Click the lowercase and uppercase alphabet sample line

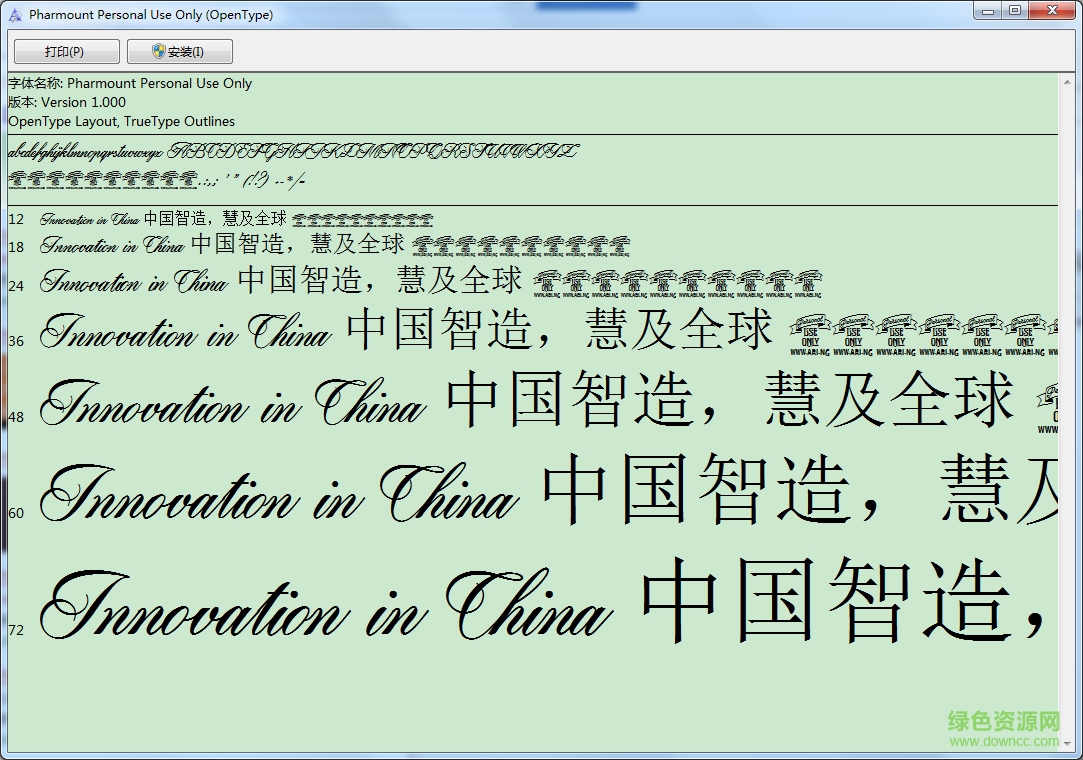pos(294,151)
